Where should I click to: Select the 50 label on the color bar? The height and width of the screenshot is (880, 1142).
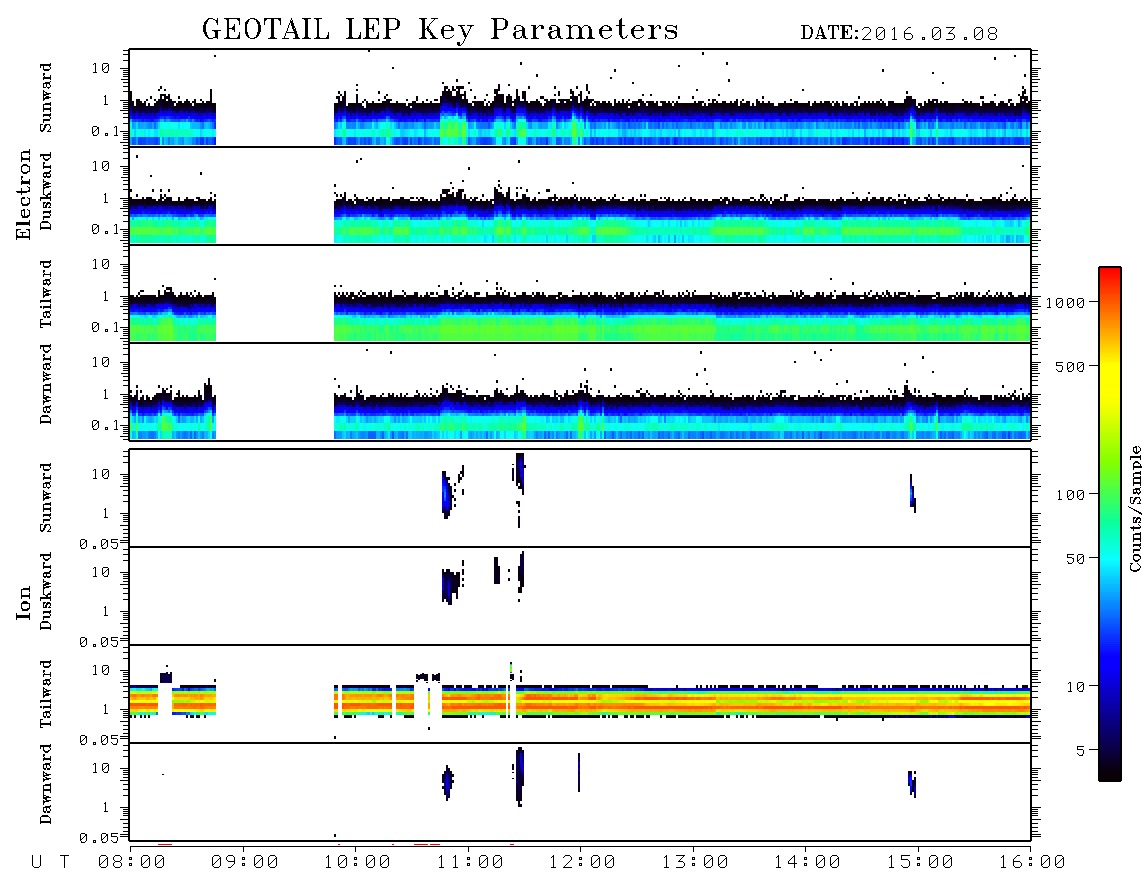[1076, 559]
